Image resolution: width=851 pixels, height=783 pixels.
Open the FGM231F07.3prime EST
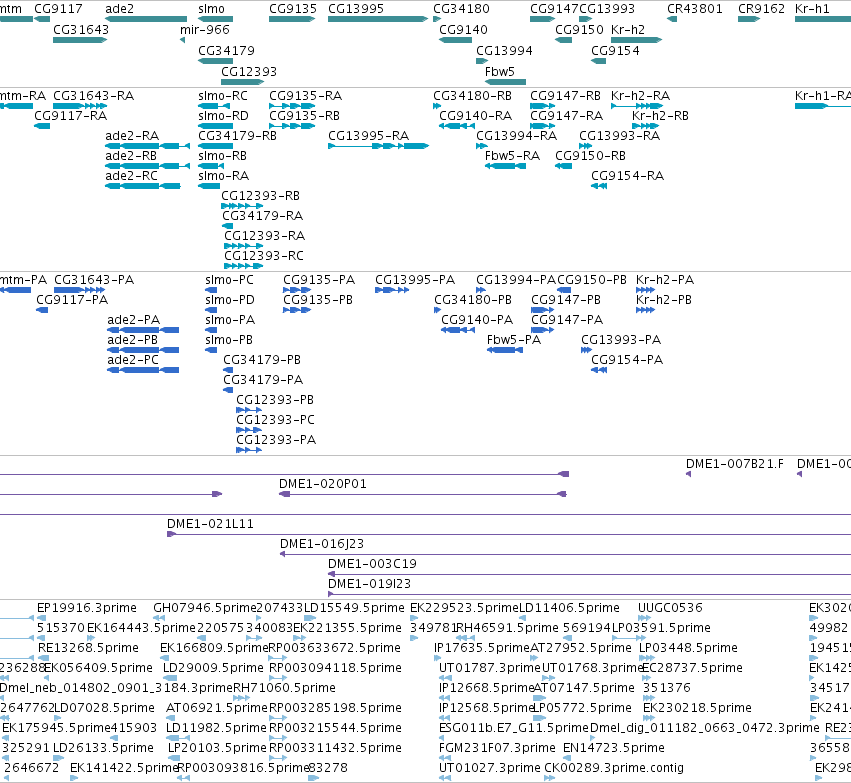445,758
